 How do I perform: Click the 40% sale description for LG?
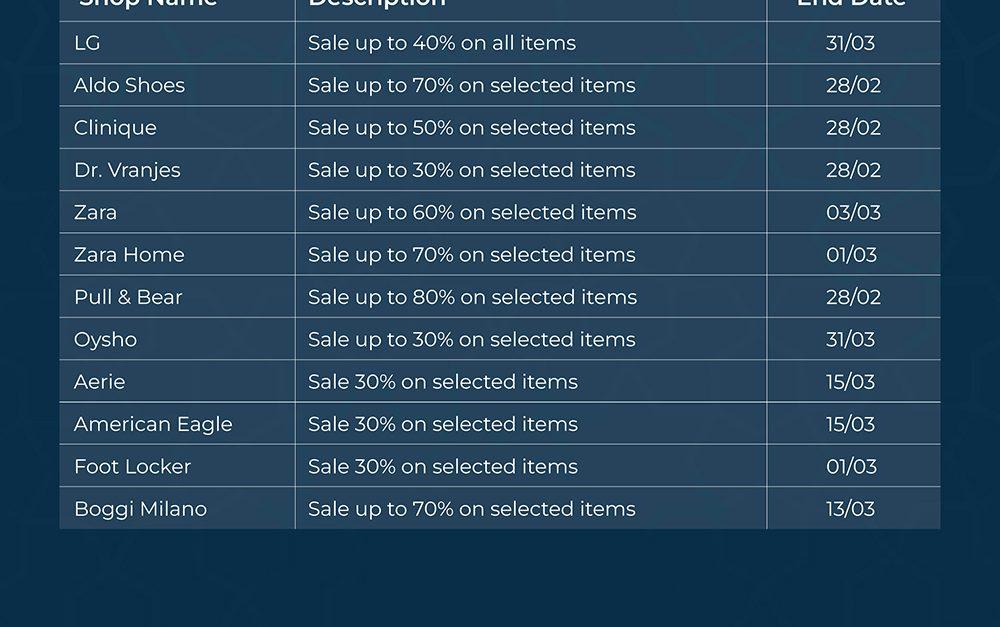point(442,43)
